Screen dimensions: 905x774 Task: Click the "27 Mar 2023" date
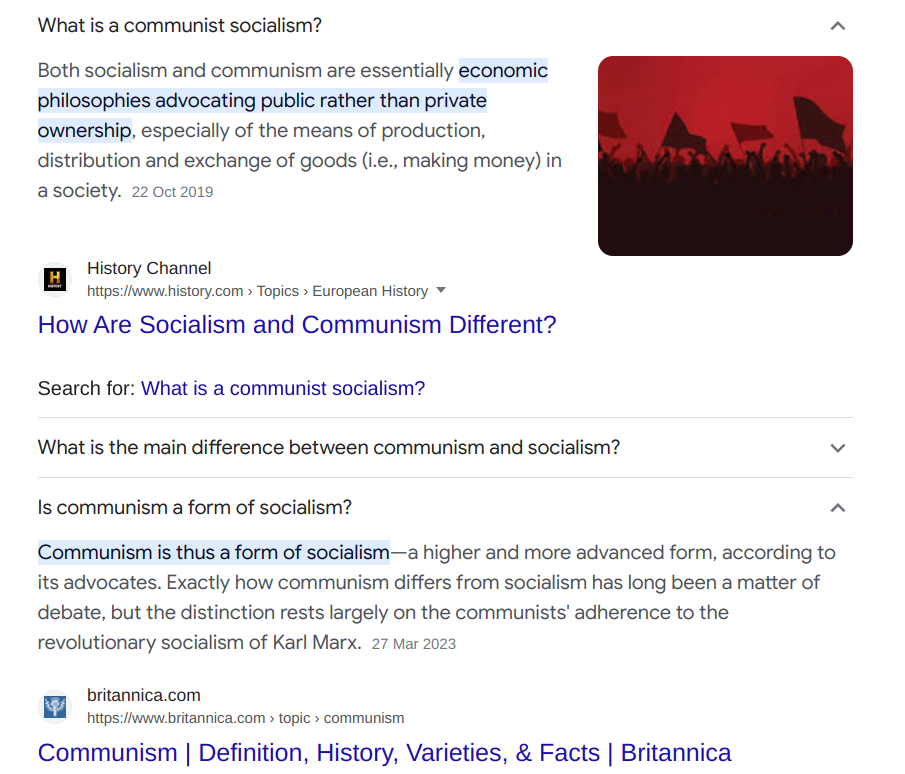point(413,644)
